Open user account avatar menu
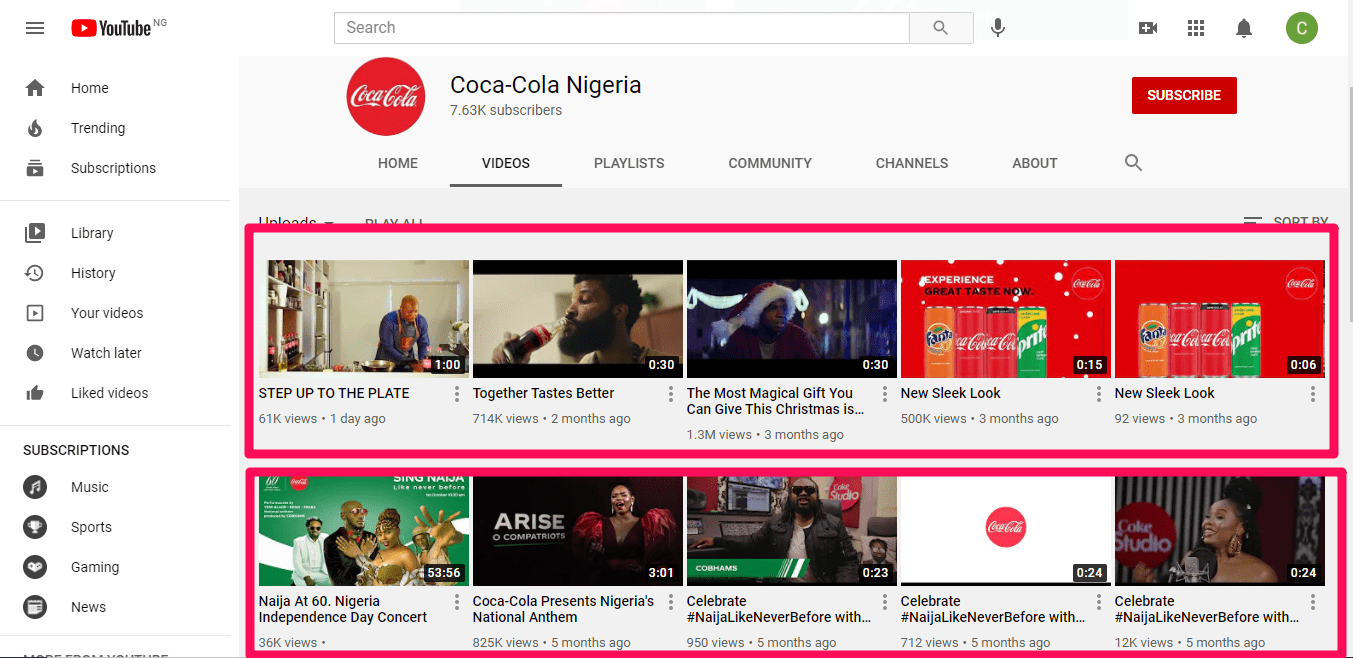Viewport: 1353px width, 658px height. 1301,28
